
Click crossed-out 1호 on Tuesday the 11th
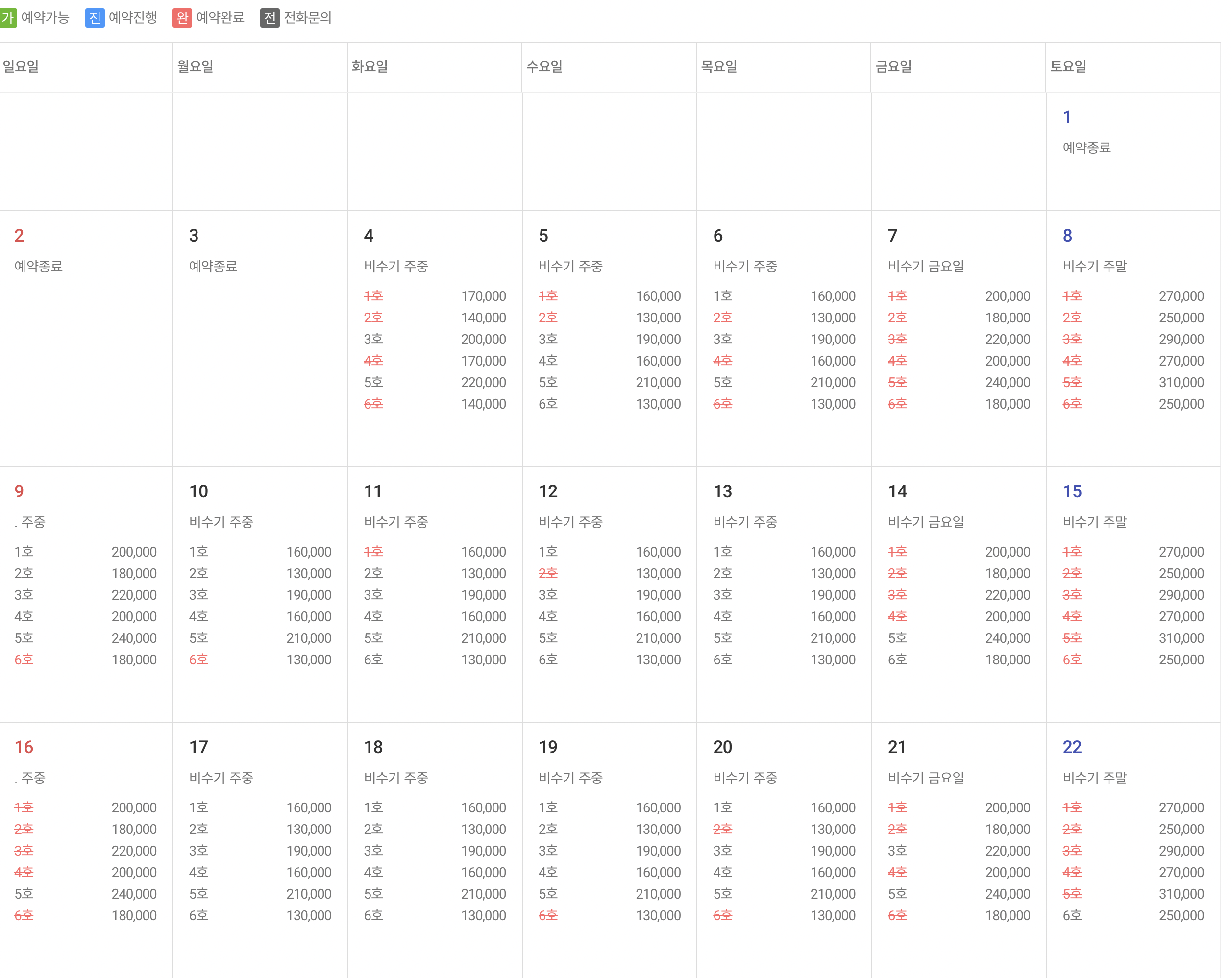(373, 552)
